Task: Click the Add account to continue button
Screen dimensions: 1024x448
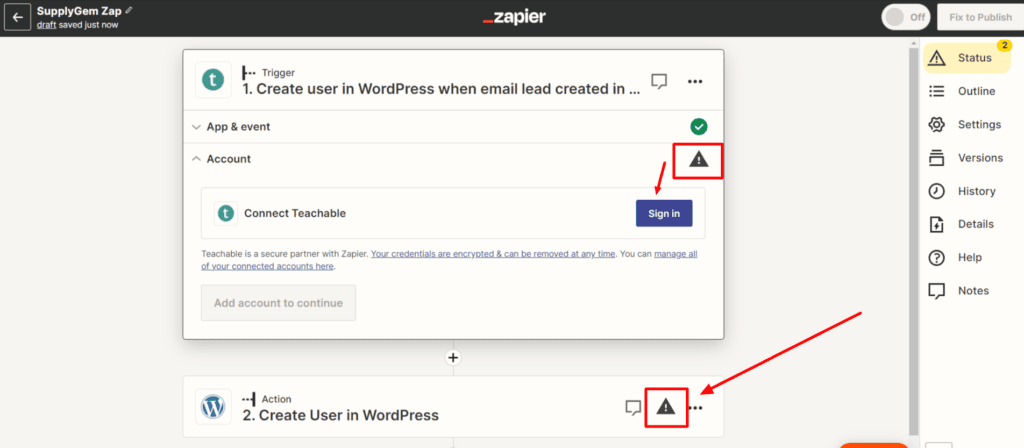Action: [278, 303]
